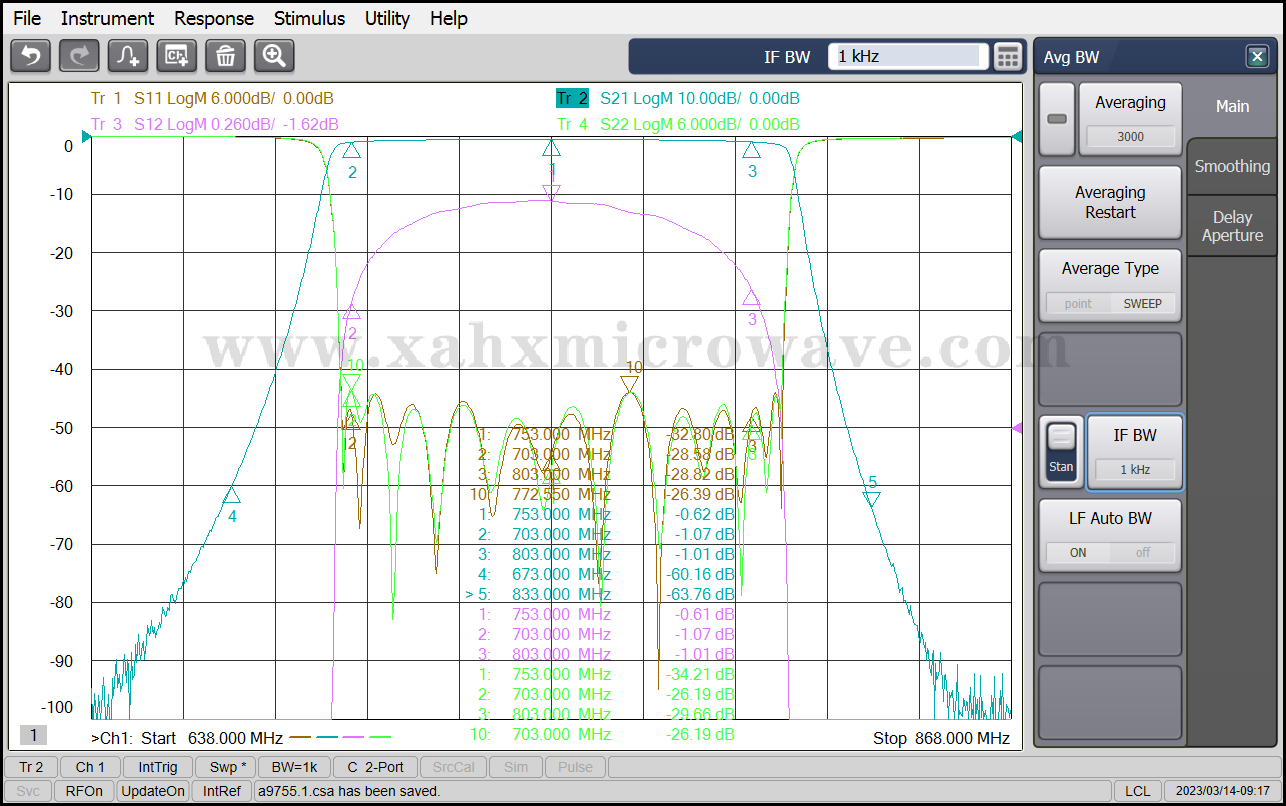Open the numeric keypad icon beside IF BW
1286x806 pixels.
click(x=1008, y=57)
